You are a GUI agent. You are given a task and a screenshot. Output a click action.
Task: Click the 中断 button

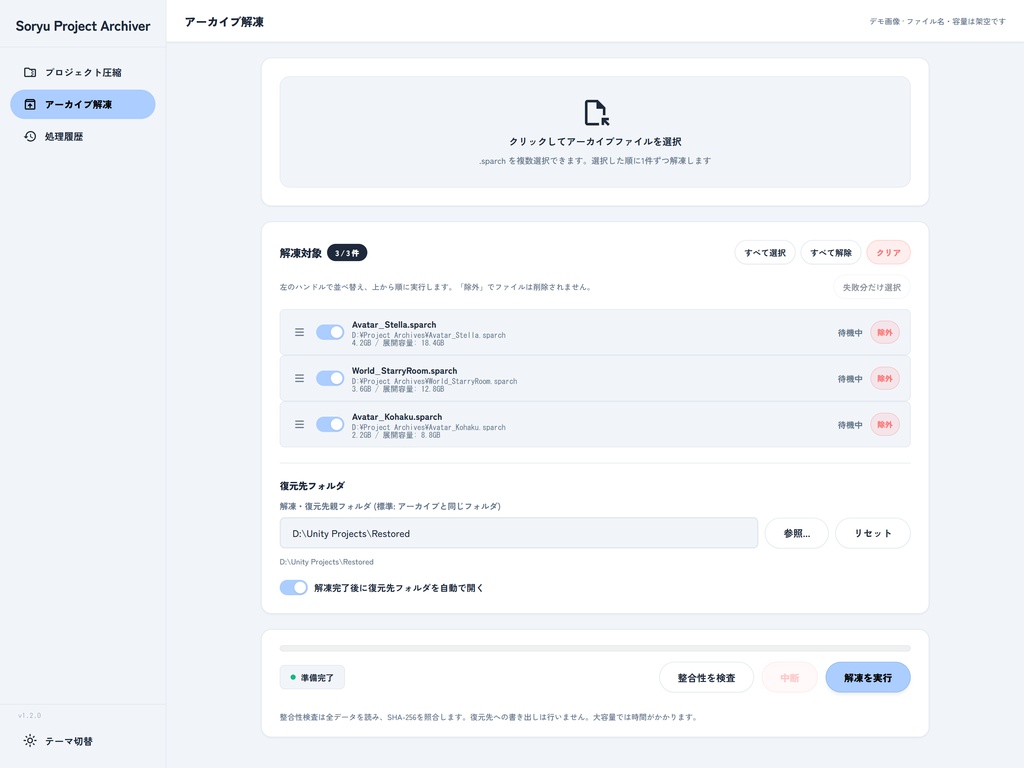click(790, 678)
